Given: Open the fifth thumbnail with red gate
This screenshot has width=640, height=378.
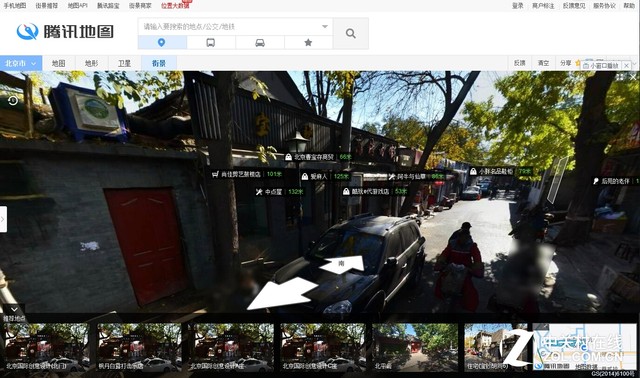Looking at the screenshot, I should 415,347.
